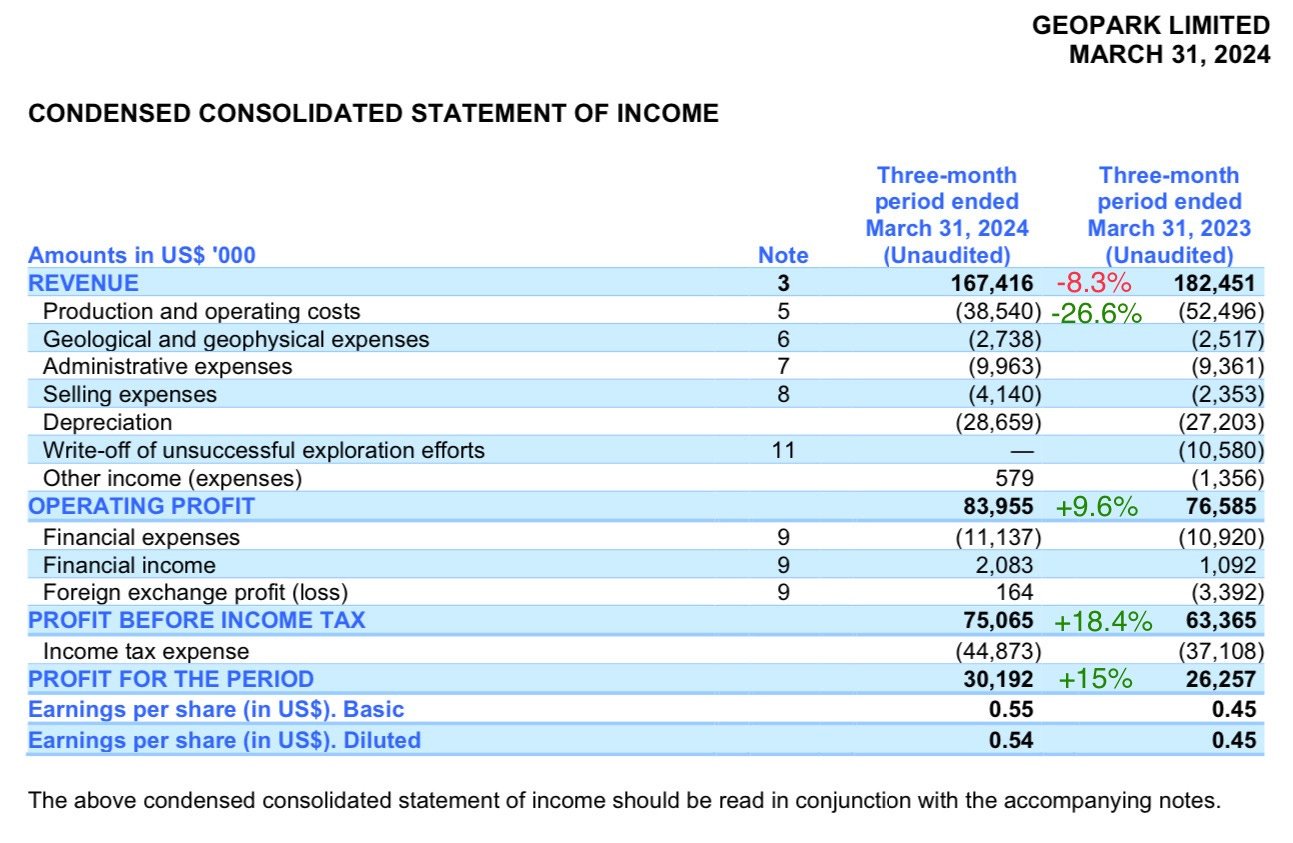1293x843 pixels.
Task: Click the Condensed Consolidated Statement of Income title
Action: [373, 113]
